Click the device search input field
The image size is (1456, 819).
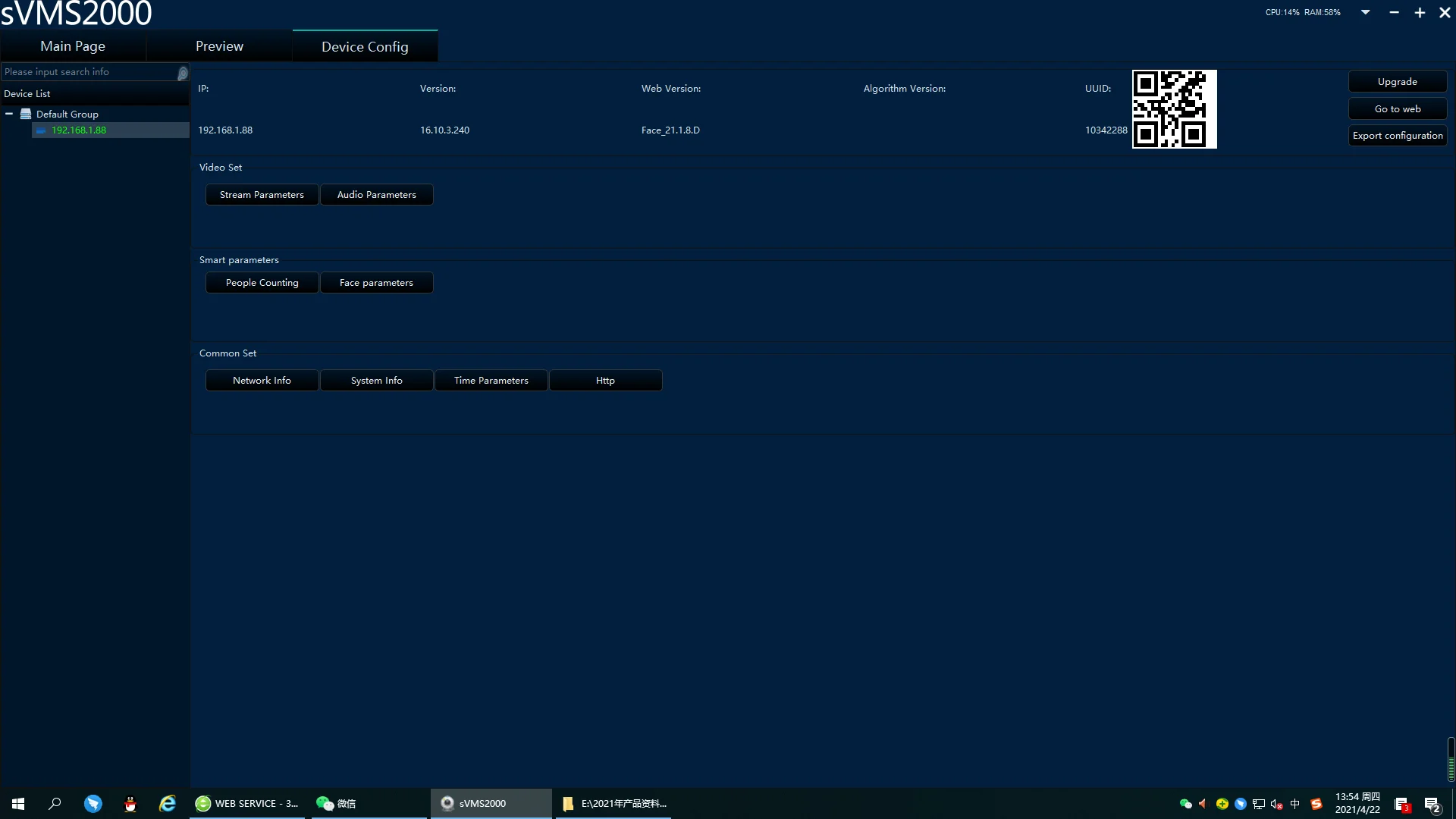point(87,72)
